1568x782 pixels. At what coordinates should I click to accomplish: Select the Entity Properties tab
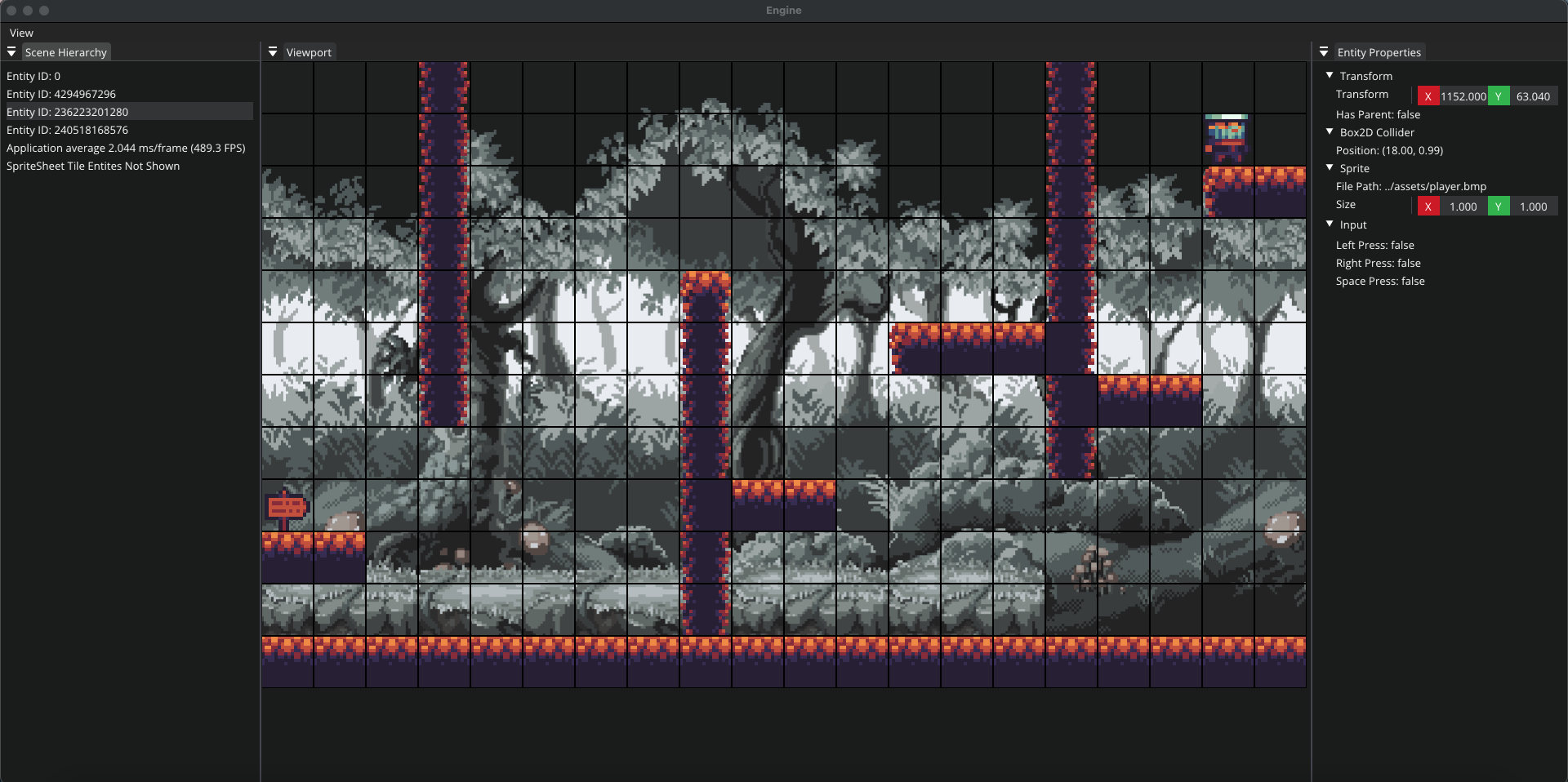1379,52
